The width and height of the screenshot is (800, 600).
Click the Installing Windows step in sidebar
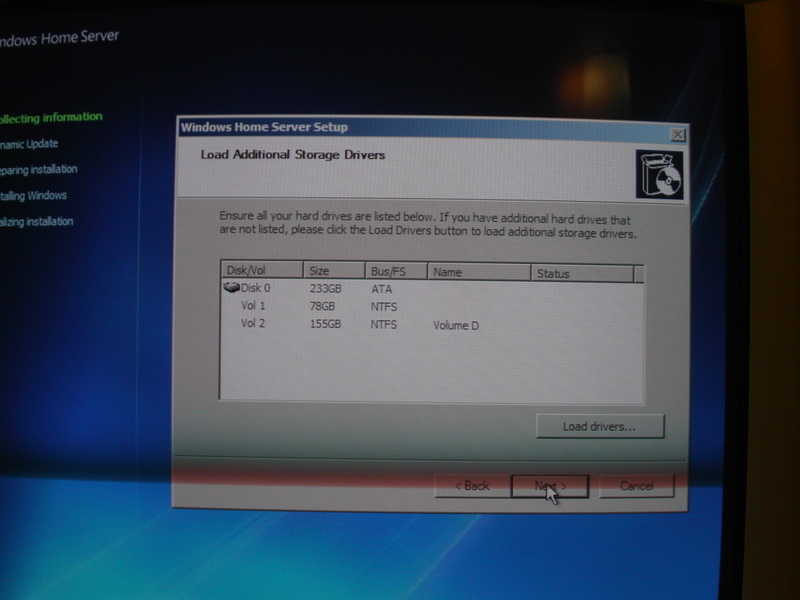(x=33, y=195)
